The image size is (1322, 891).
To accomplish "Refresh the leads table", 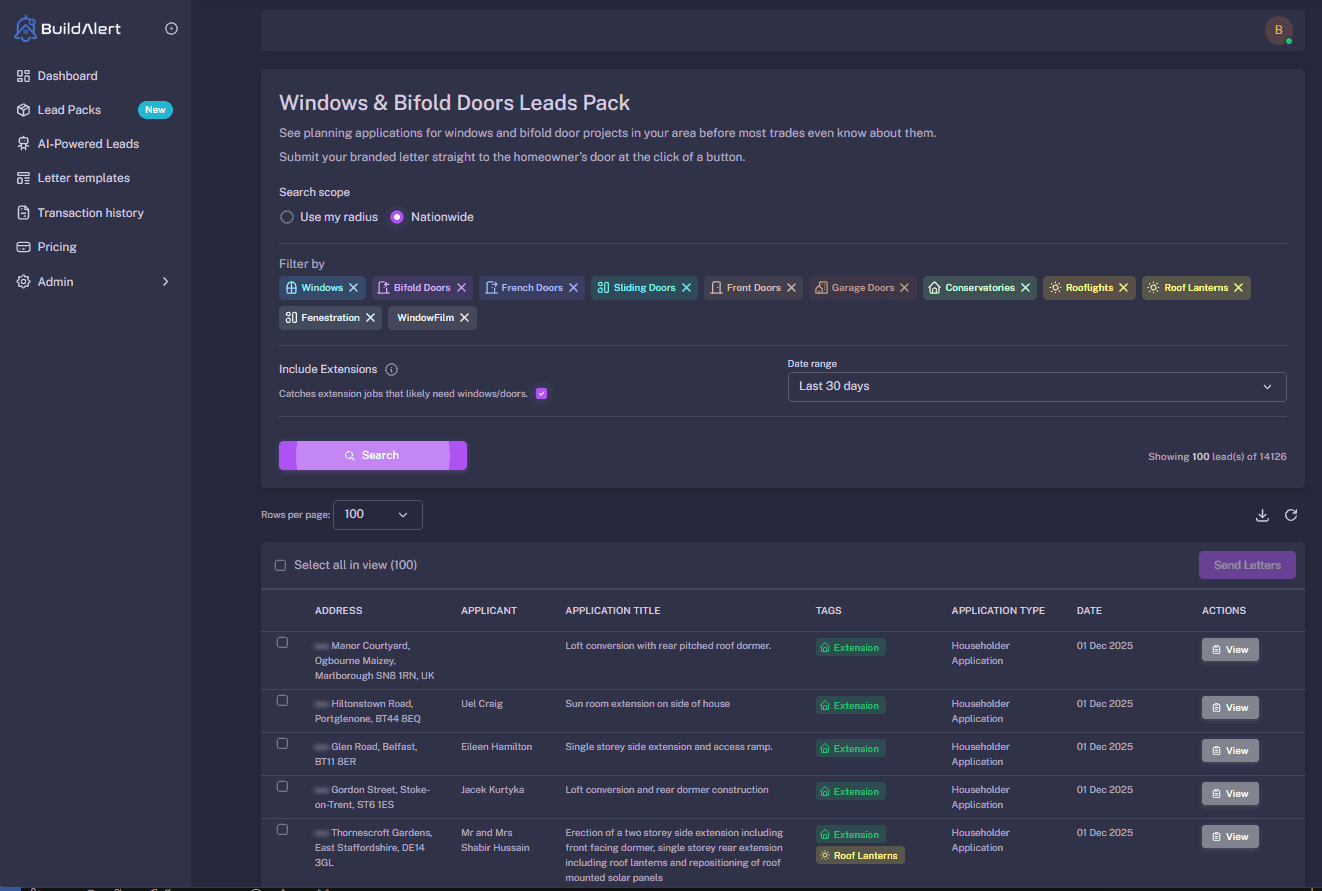I will coord(1291,514).
